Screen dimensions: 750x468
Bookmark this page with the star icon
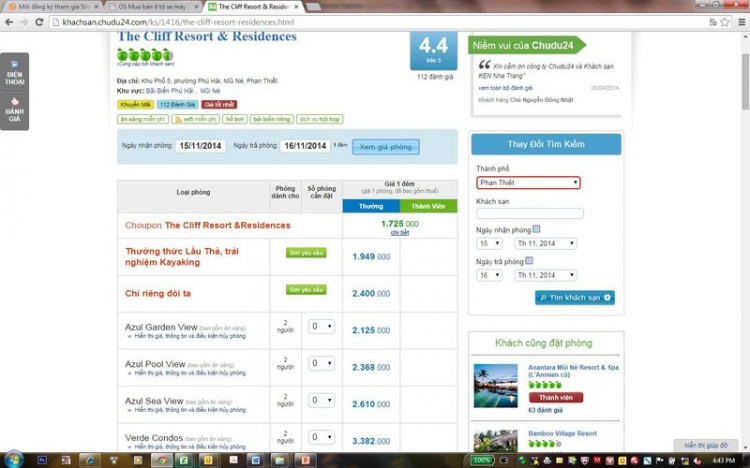pyautogui.click(x=725, y=22)
